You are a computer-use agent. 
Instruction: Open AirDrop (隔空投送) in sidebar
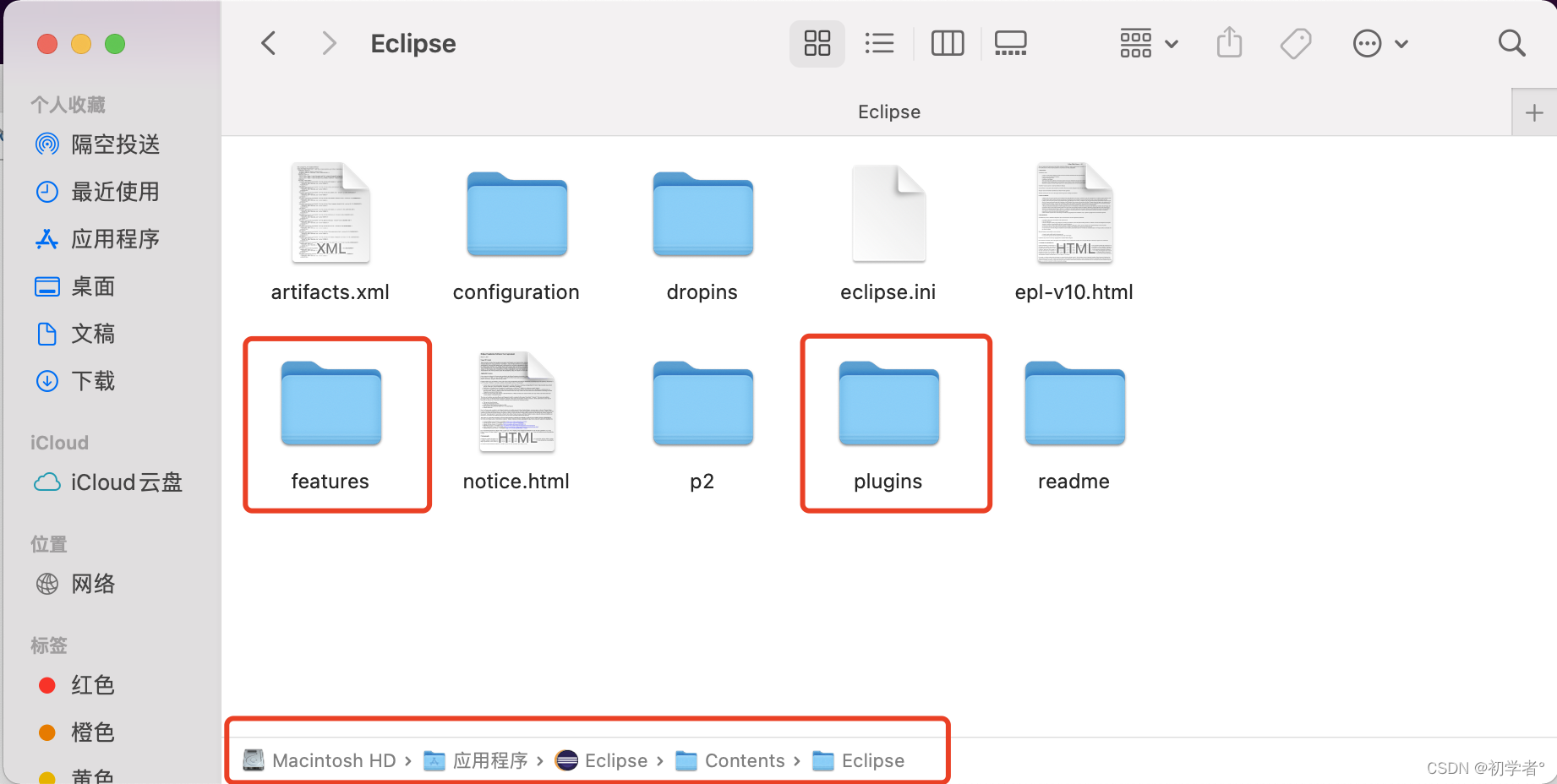[98, 144]
